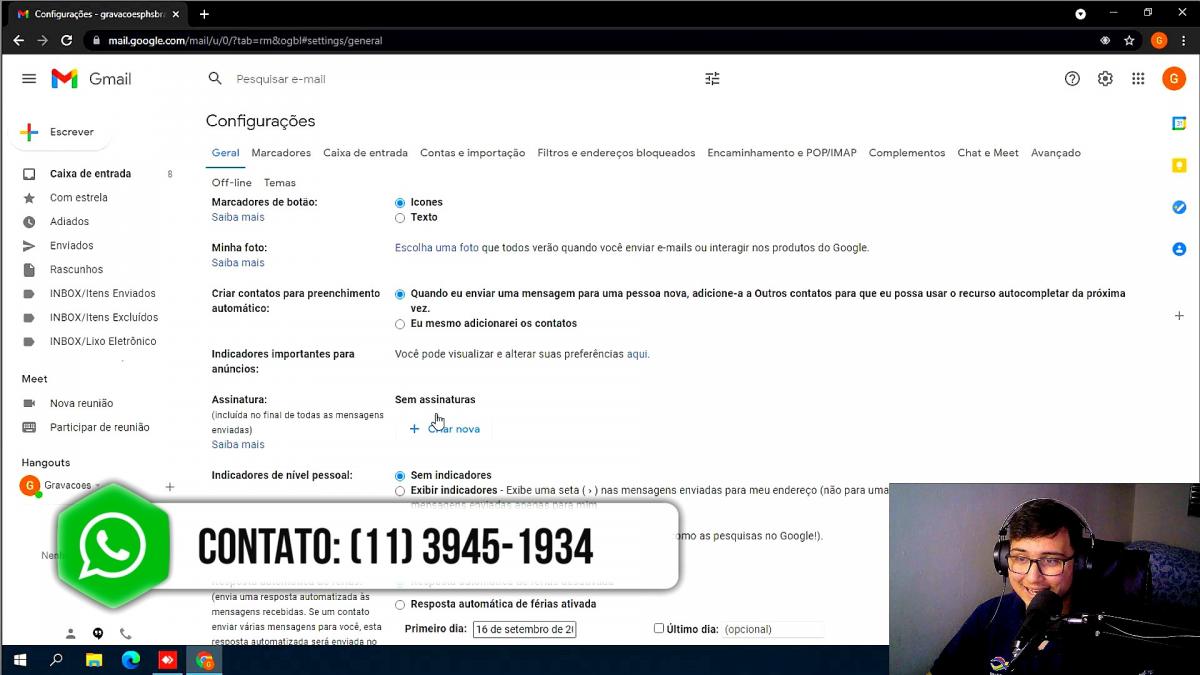Open Windows Start menu
Screen dimensions: 1200x675
click(x=19, y=660)
